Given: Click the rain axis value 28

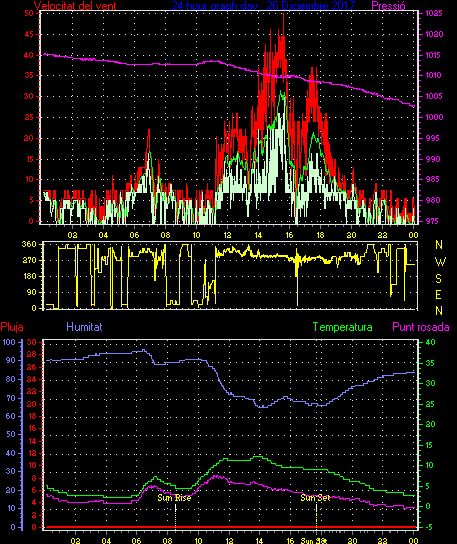Looking at the screenshot, I should click(32, 355).
